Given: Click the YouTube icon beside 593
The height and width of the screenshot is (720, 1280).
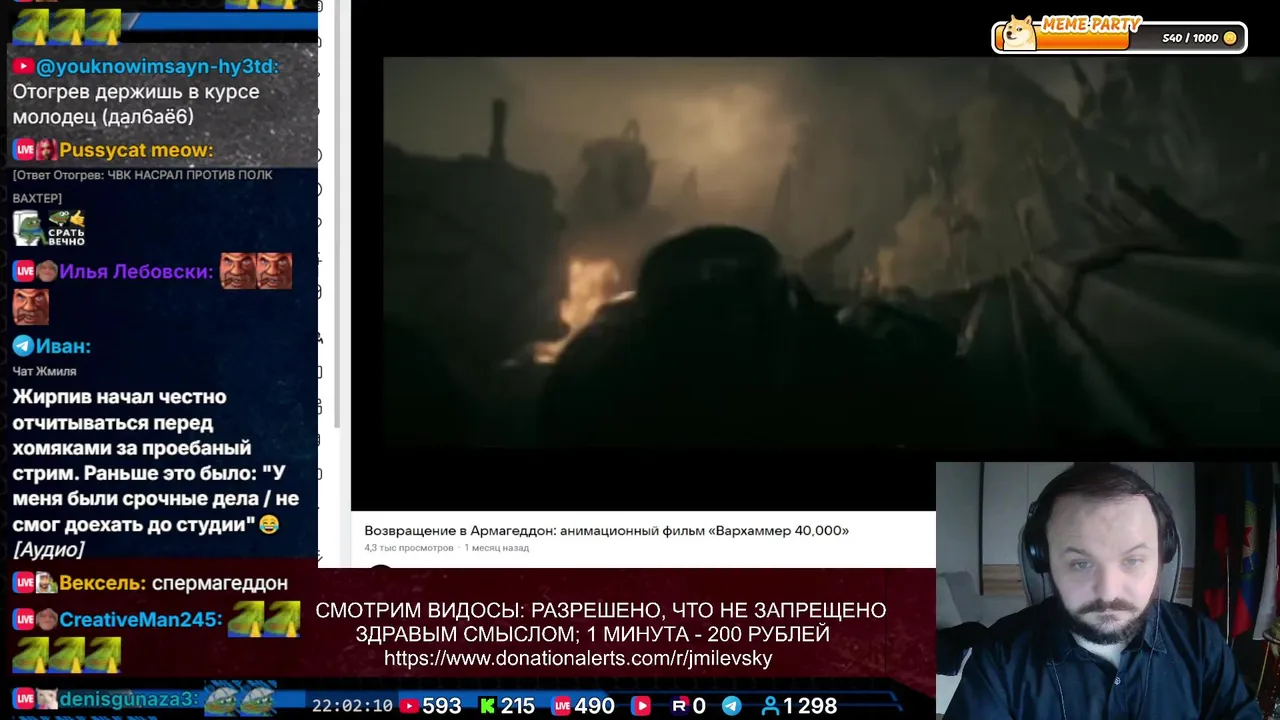Looking at the screenshot, I should pos(409,706).
